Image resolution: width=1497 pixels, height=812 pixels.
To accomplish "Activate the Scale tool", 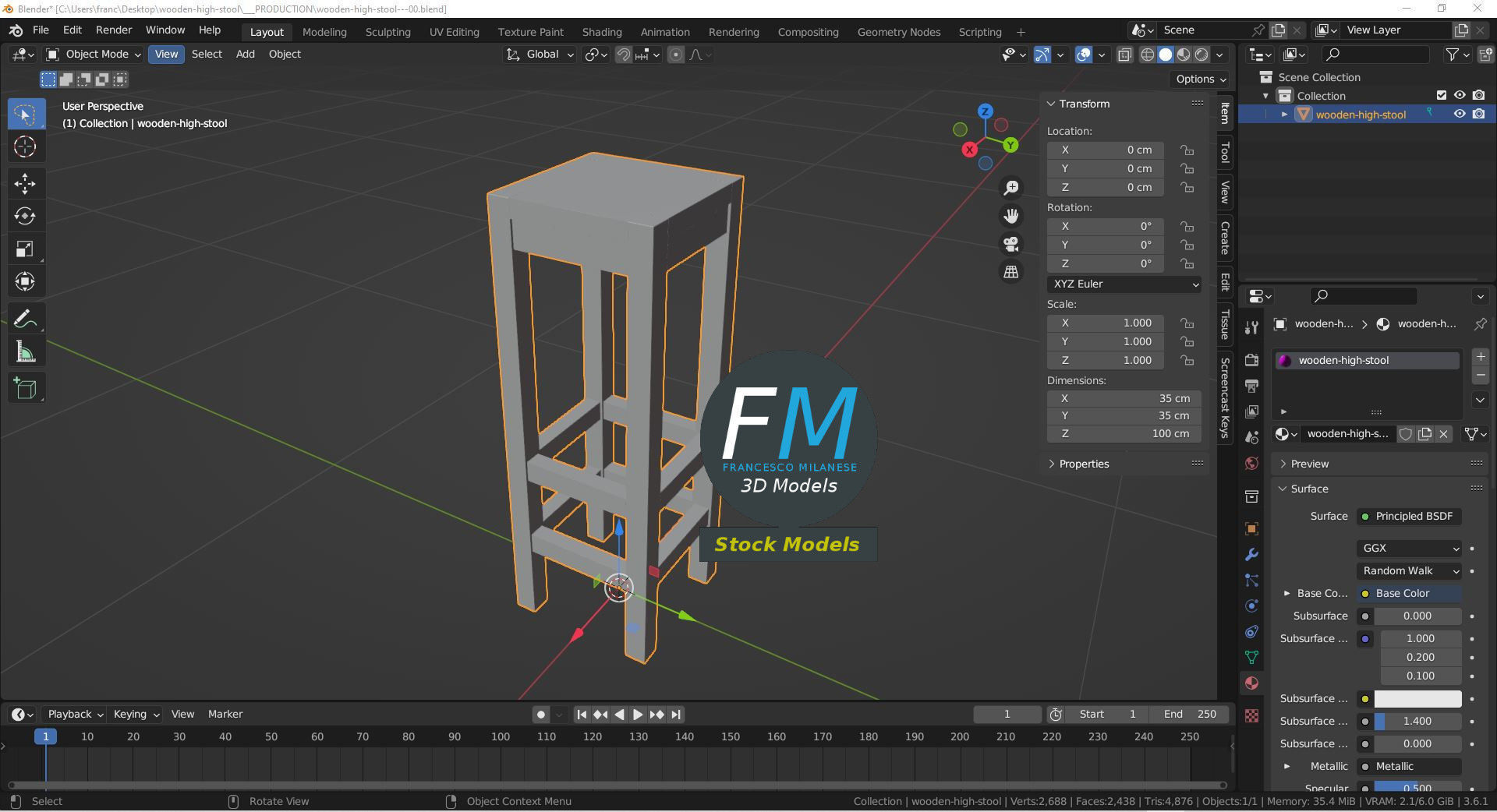I will coord(25,249).
